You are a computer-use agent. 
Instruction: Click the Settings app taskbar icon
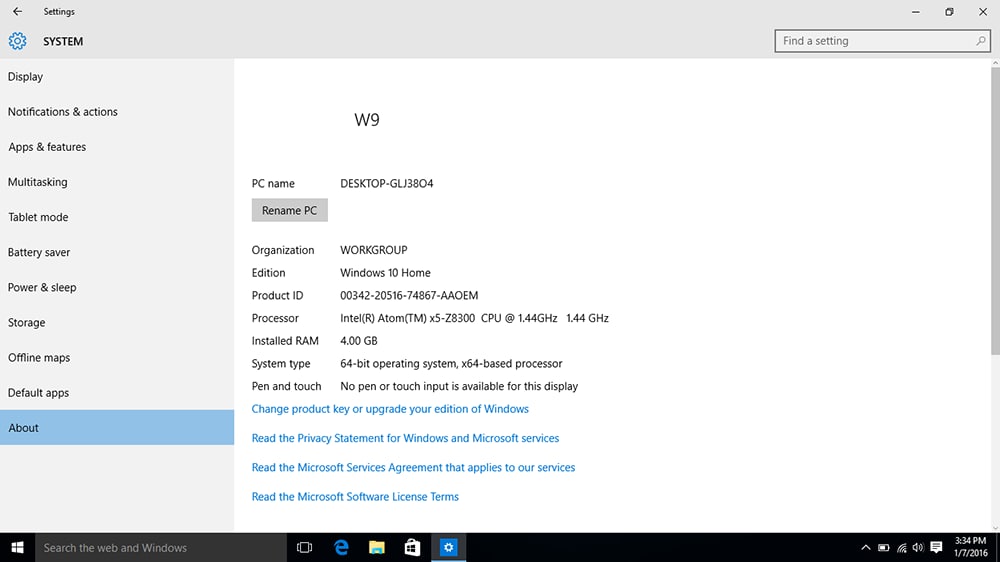(x=448, y=548)
